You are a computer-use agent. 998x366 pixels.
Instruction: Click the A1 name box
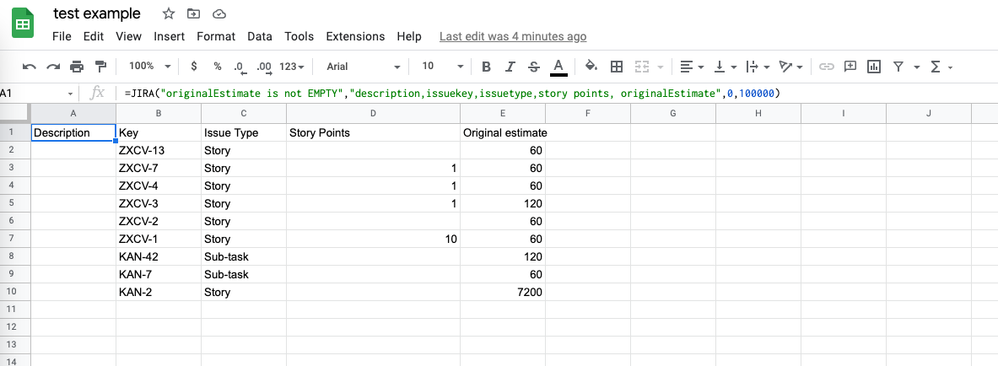(32, 94)
